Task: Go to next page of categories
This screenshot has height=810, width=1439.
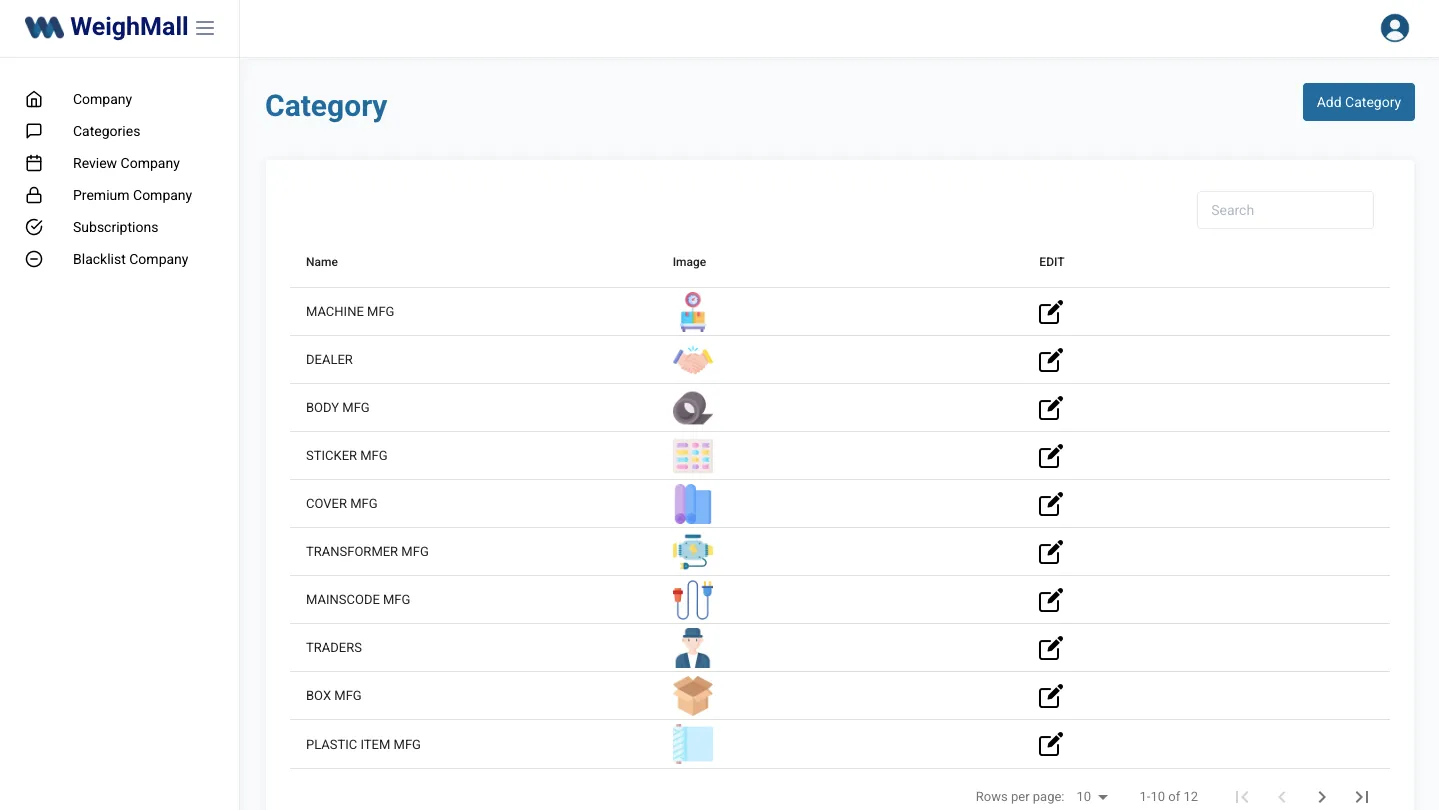Action: (1322, 797)
